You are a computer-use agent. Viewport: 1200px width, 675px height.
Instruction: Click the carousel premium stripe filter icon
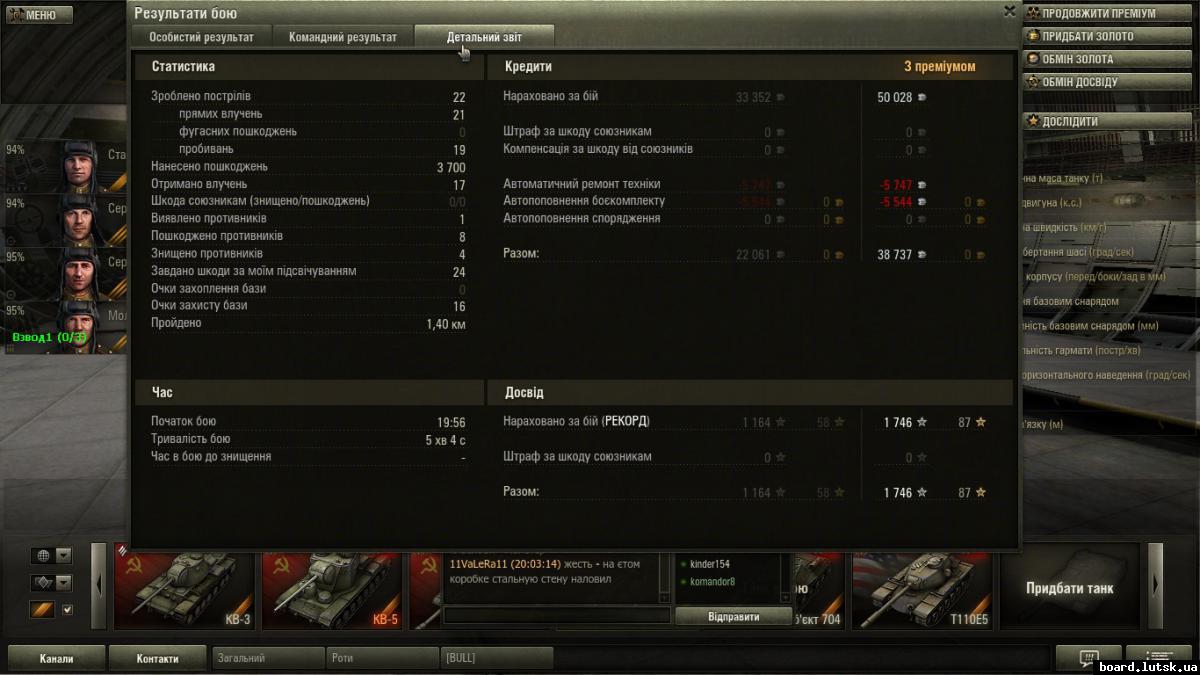(42, 610)
